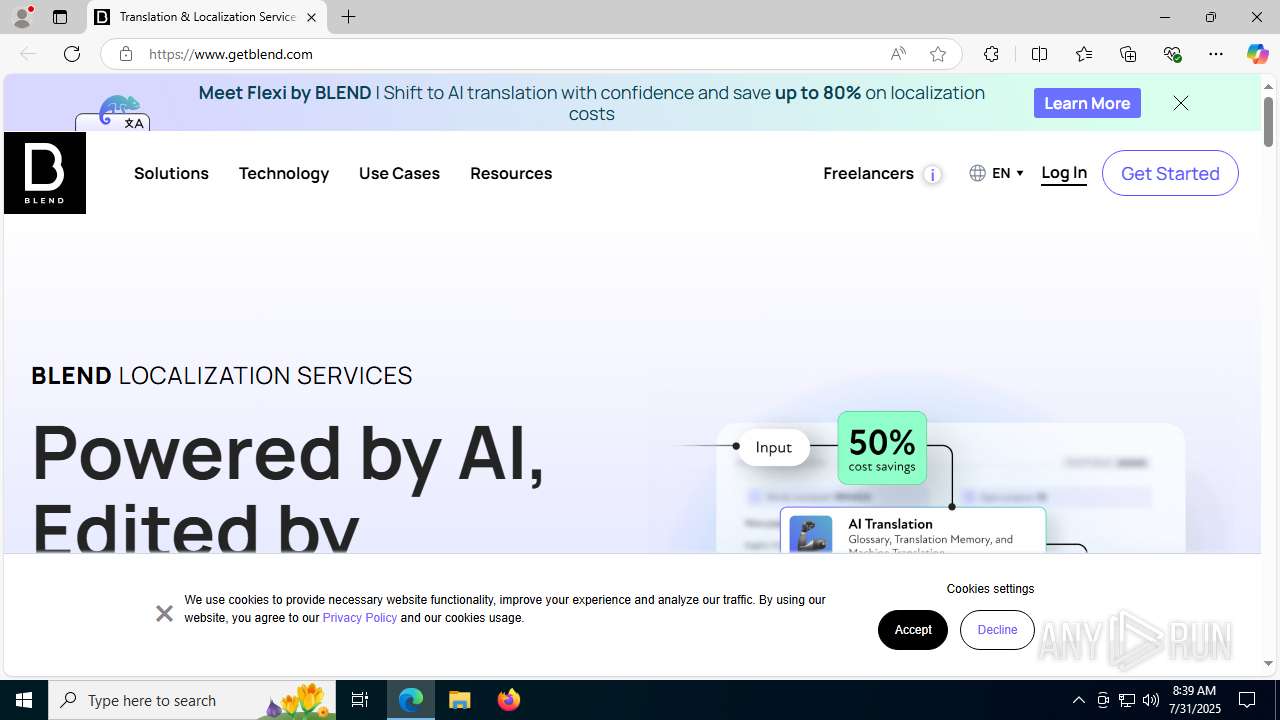Show hidden system tray icons

pyautogui.click(x=1078, y=700)
